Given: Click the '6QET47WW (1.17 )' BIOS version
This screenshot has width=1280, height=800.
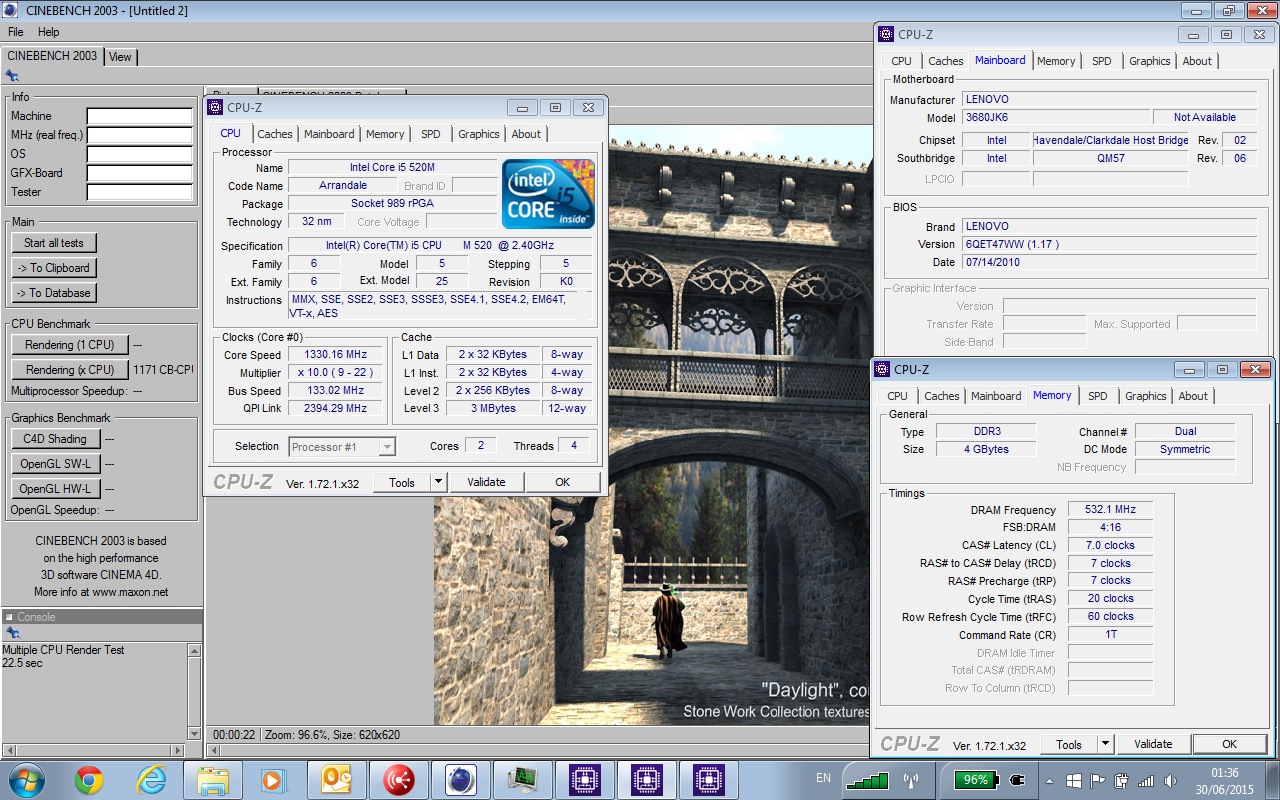Looking at the screenshot, I should pyautogui.click(x=1109, y=244).
